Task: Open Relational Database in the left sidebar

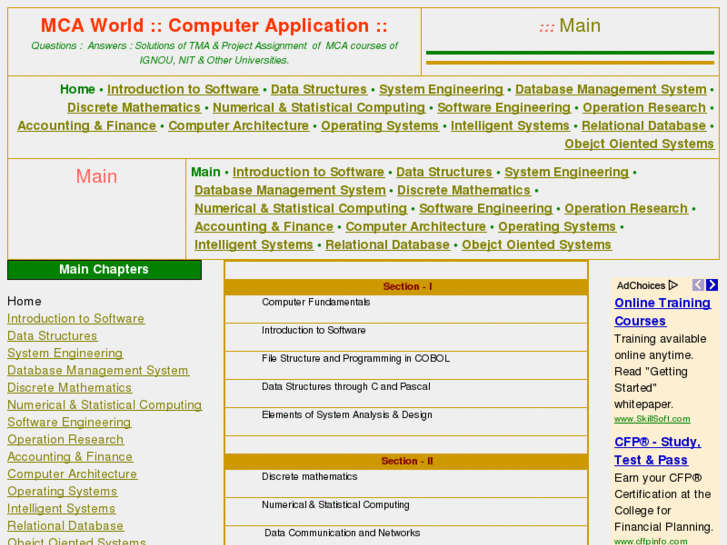Action: [65, 525]
